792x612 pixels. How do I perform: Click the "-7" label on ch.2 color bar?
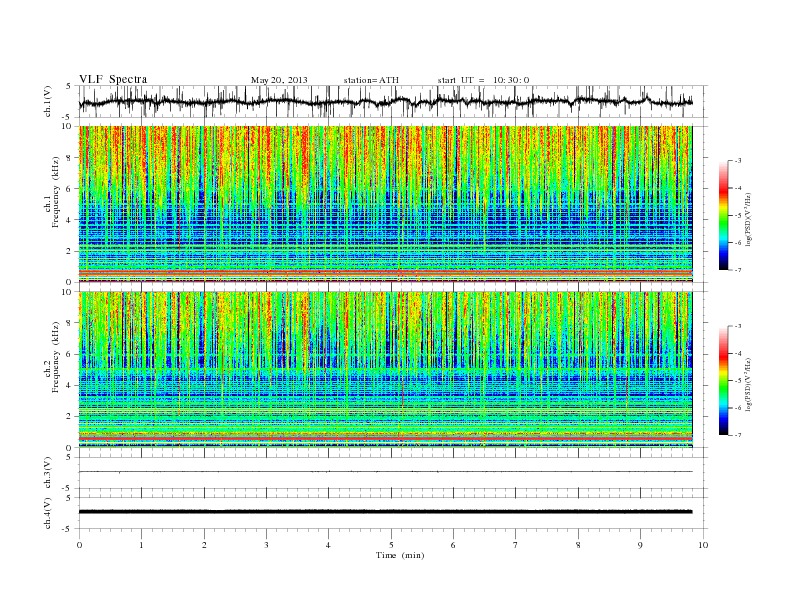click(x=737, y=435)
